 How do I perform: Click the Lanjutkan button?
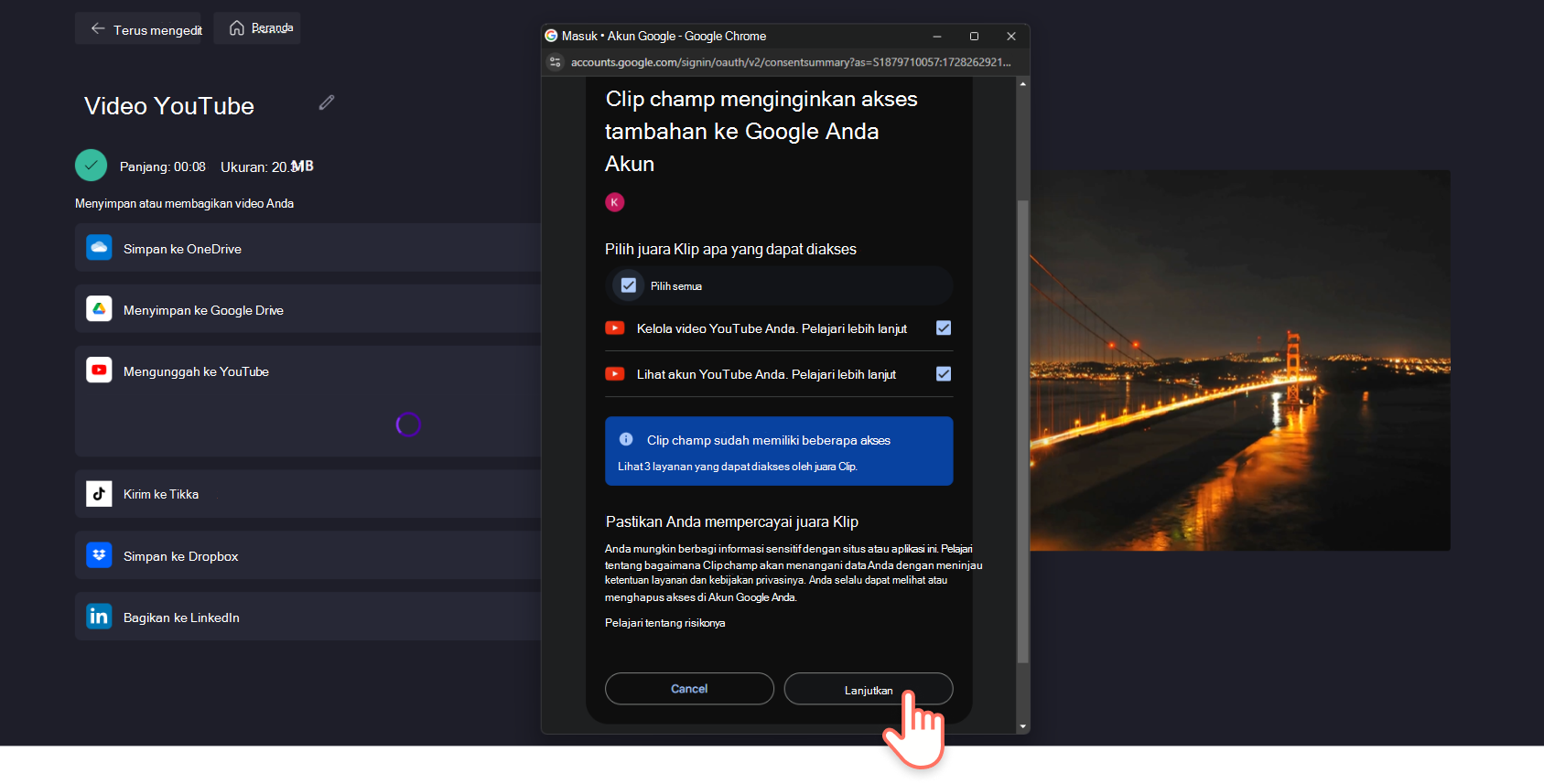pos(869,689)
